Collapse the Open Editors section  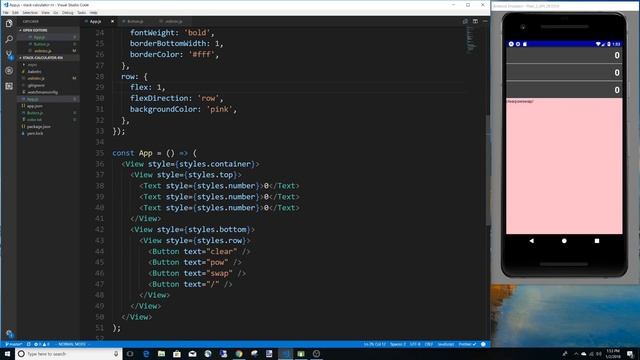(48, 30)
